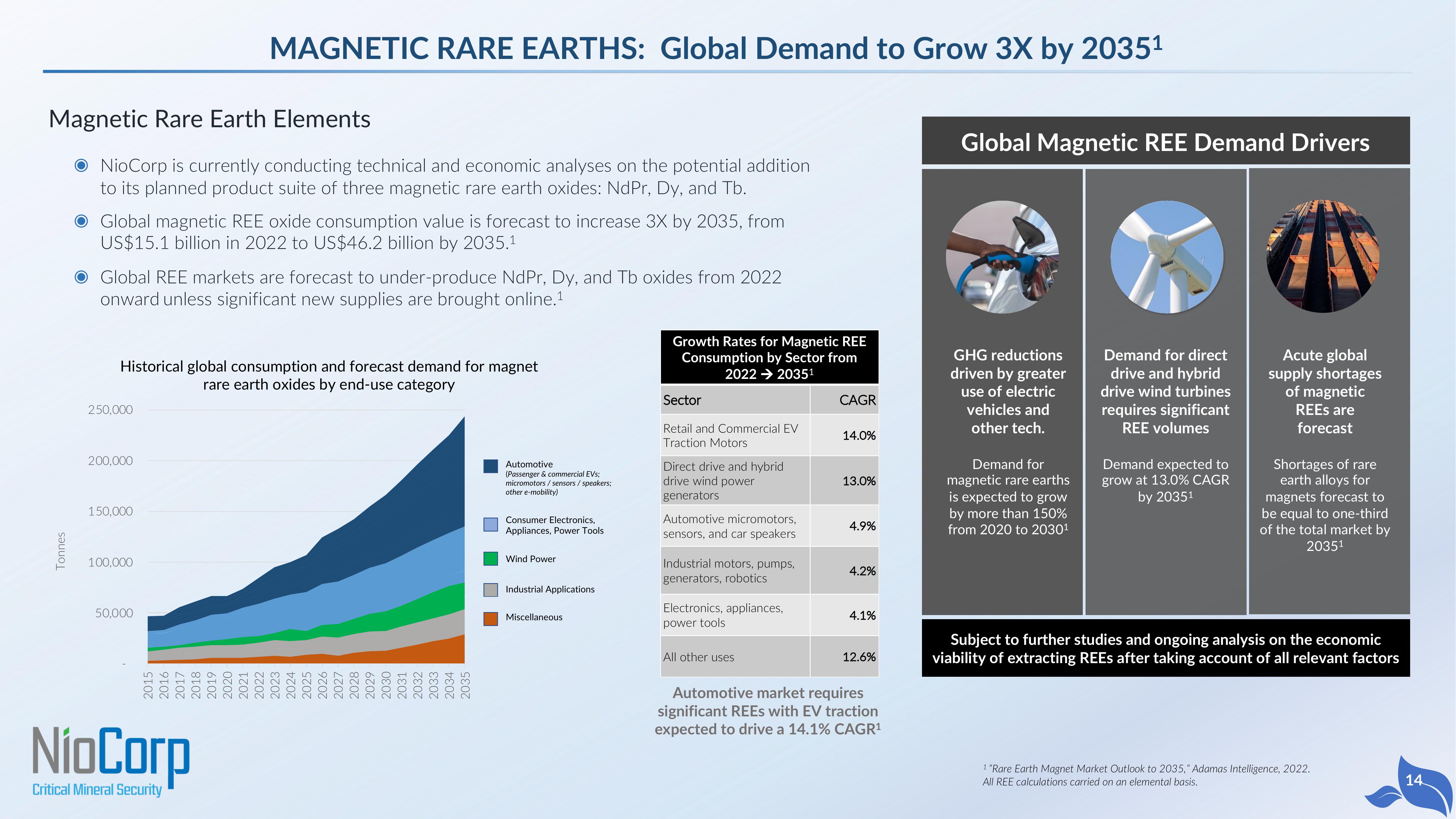Click the '14.0%' CAGR cell
Image resolution: width=1456 pixels, height=819 pixels.
point(844,435)
